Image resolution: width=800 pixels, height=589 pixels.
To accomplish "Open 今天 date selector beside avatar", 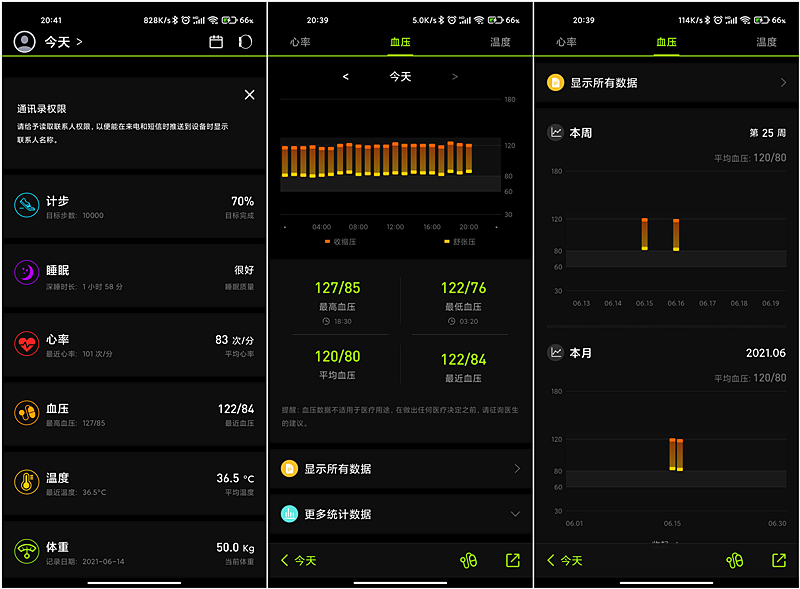I will click(63, 42).
